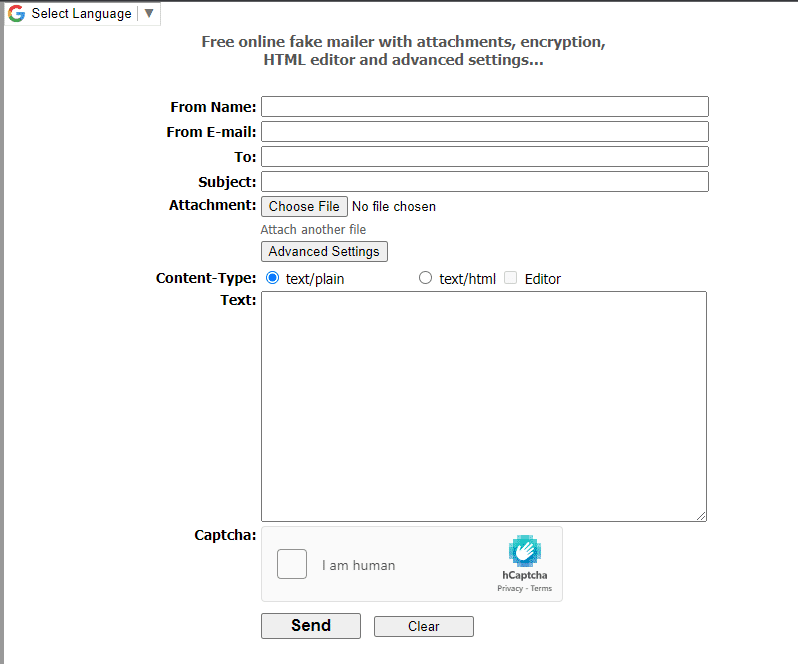Click the hCaptcha logo icon
Image resolution: width=798 pixels, height=664 pixels.
524,552
